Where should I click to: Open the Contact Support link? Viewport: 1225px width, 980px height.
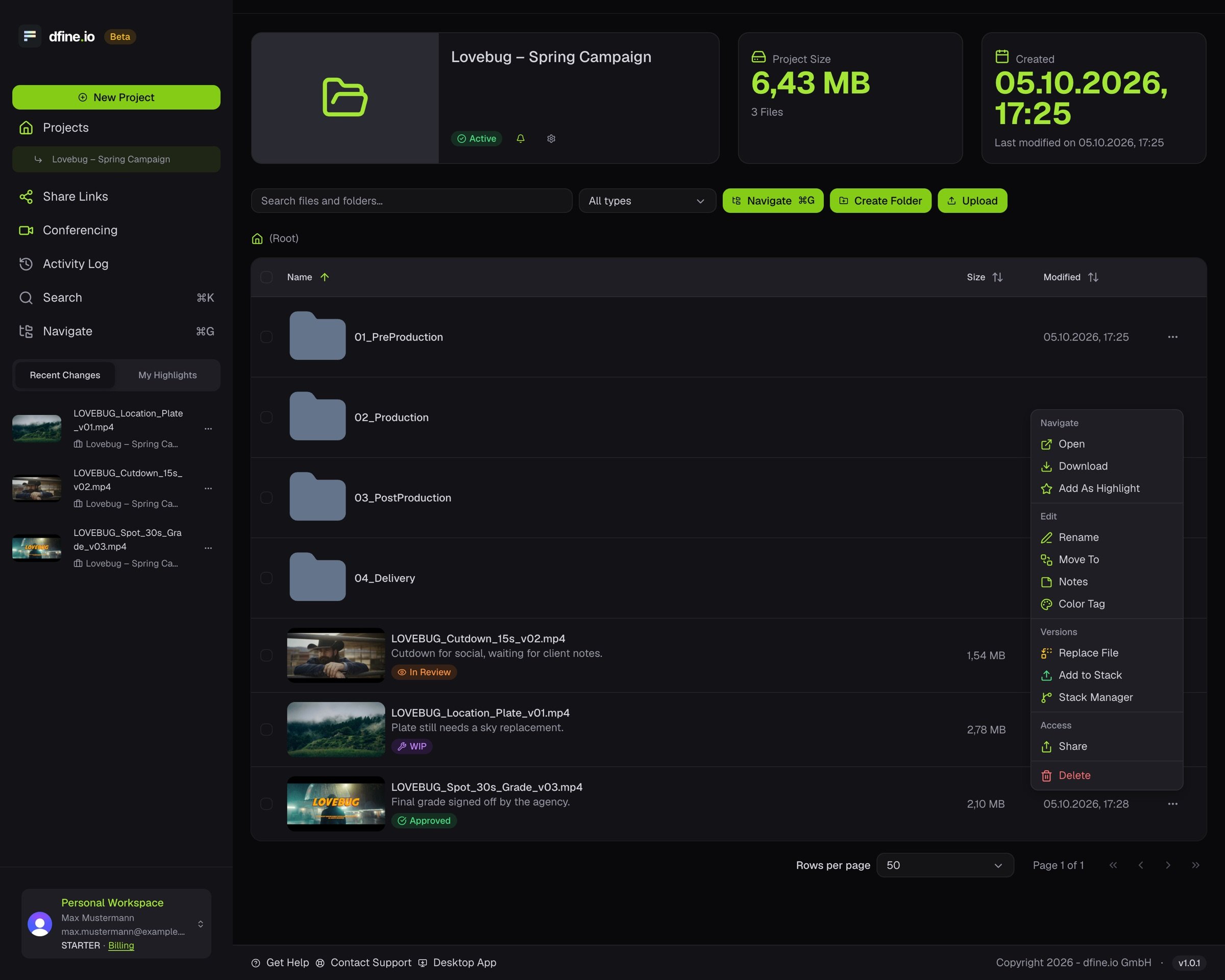[363, 962]
